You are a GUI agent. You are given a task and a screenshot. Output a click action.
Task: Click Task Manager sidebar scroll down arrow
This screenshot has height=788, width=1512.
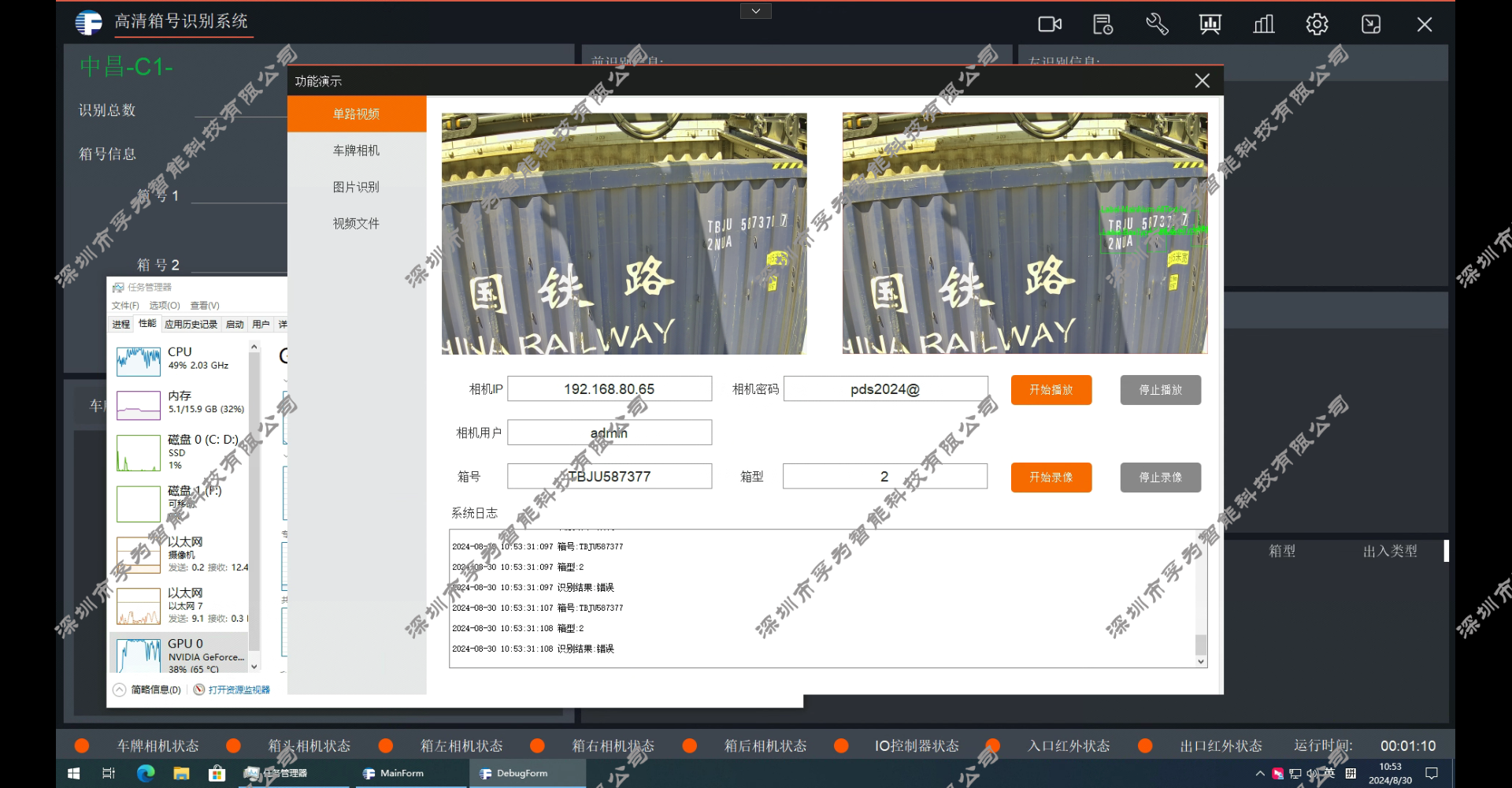click(x=254, y=667)
